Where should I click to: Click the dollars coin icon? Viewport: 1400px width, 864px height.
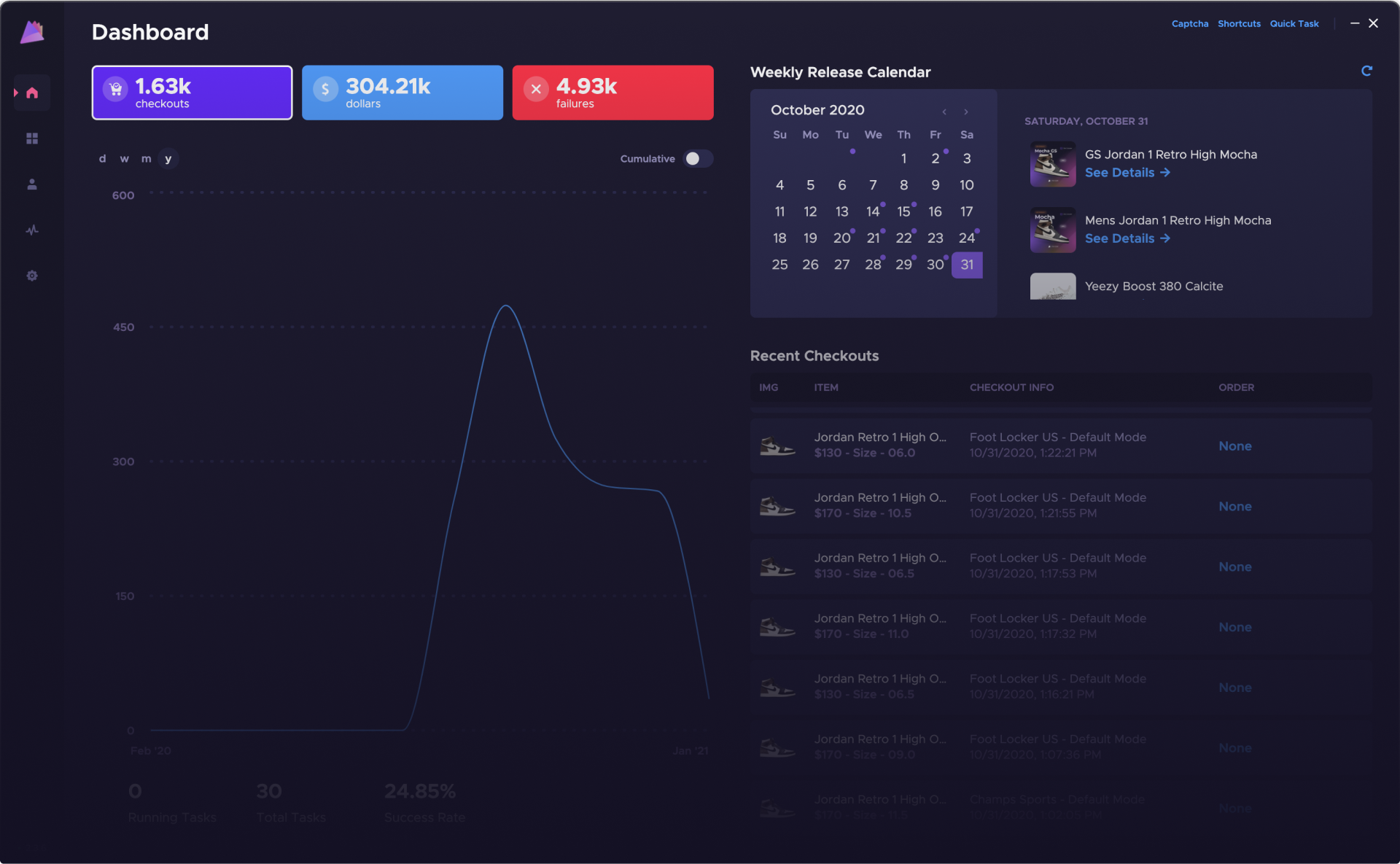point(325,89)
